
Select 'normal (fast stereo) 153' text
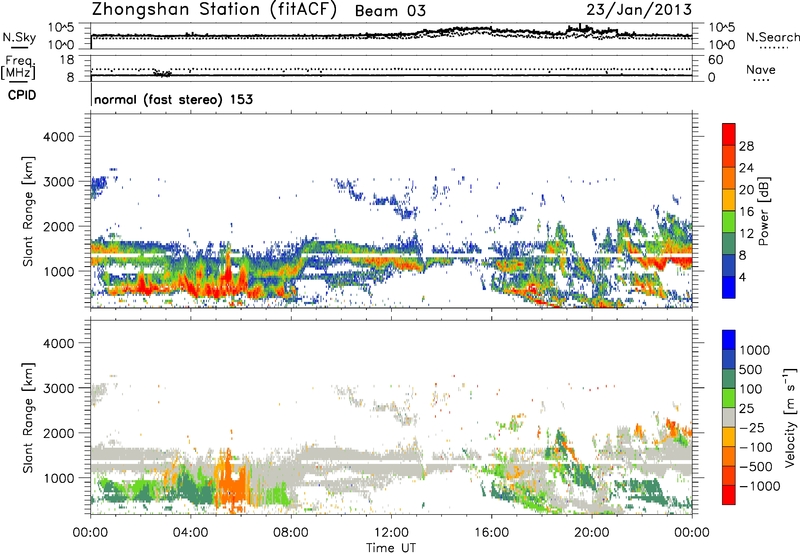[173, 100]
